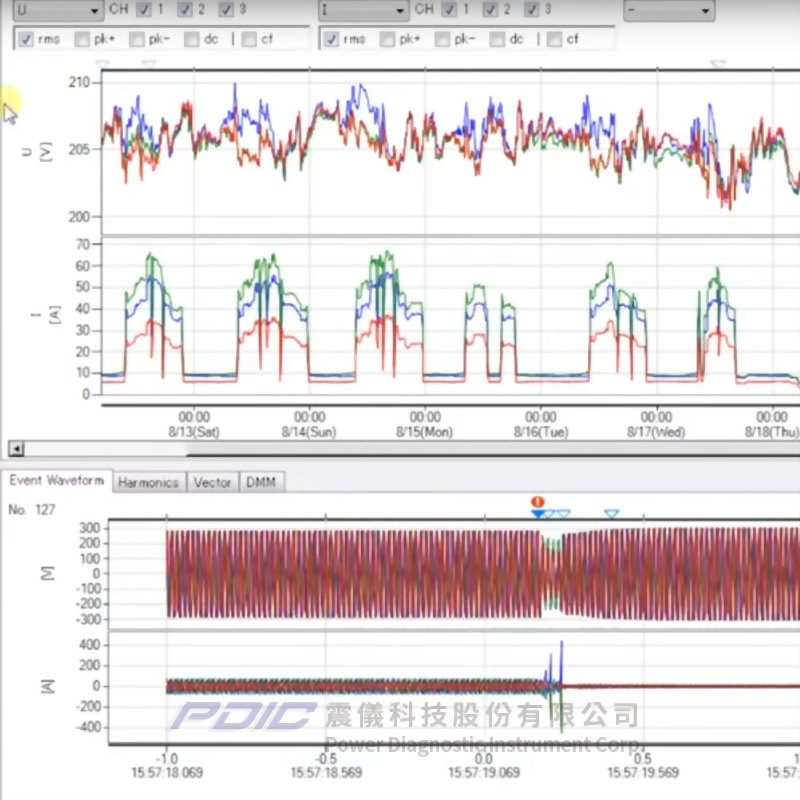Screen dimensions: 800x800
Task: Toggle CH 3 checkbox for the I graph
Action: click(532, 10)
